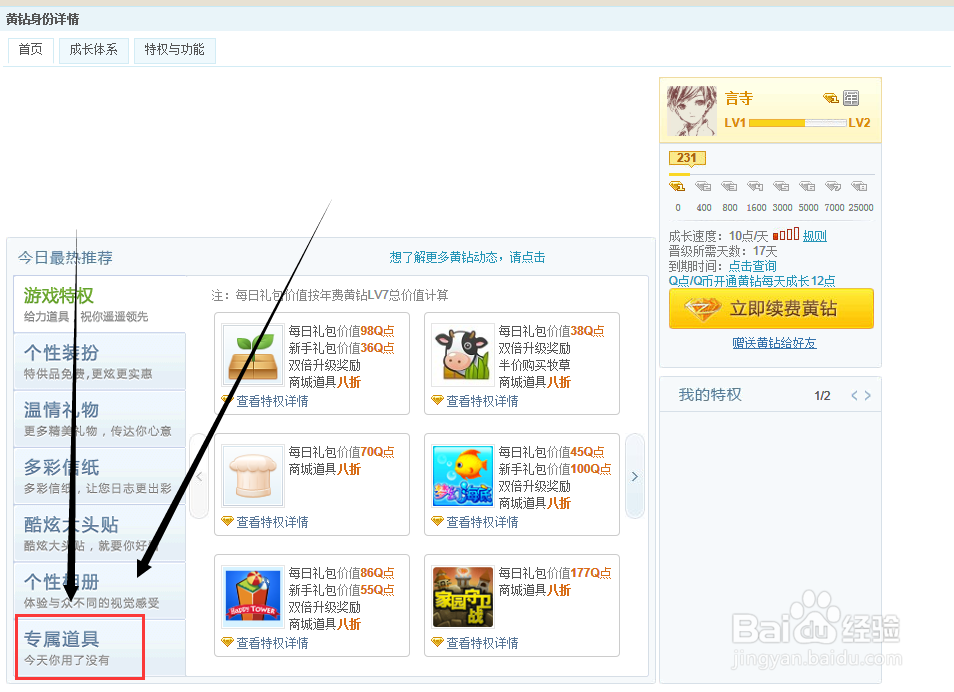Viewport: 954px width, 692px height.
Task: Click the farm seedling box game icon
Action: [253, 354]
